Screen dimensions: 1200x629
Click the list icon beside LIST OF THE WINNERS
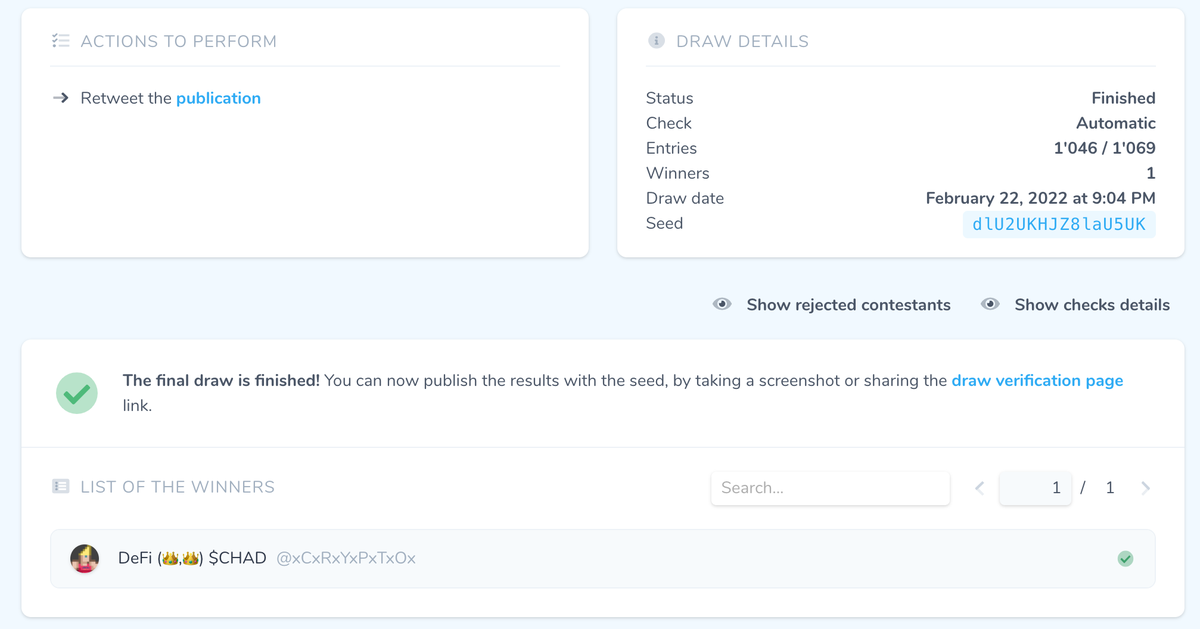[62, 487]
